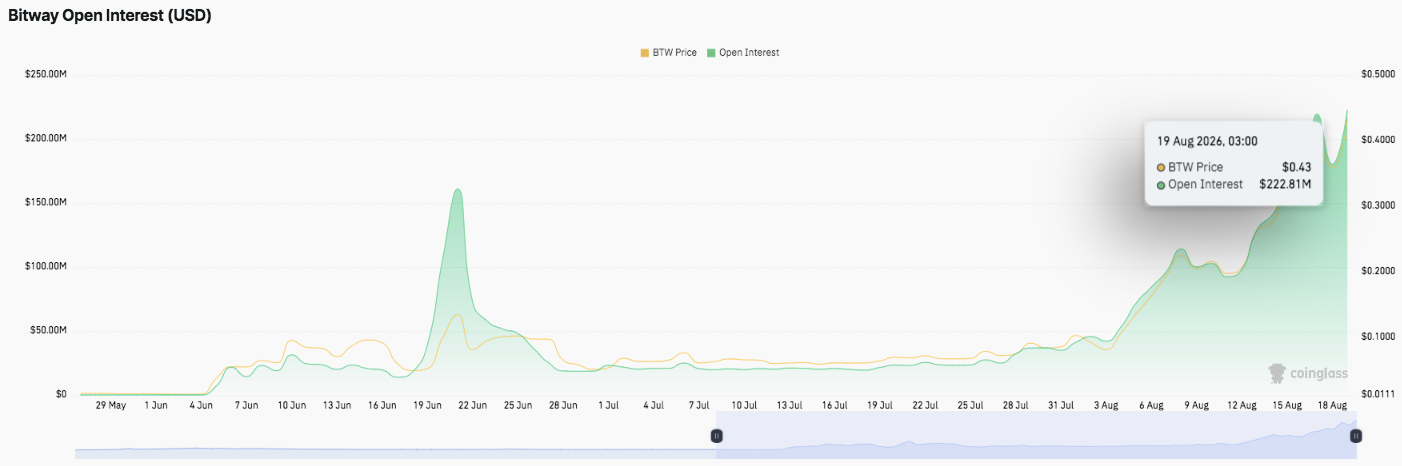The width and height of the screenshot is (1402, 466).
Task: Click the $0.4000 price axis label
Action: pyautogui.click(x=1379, y=140)
